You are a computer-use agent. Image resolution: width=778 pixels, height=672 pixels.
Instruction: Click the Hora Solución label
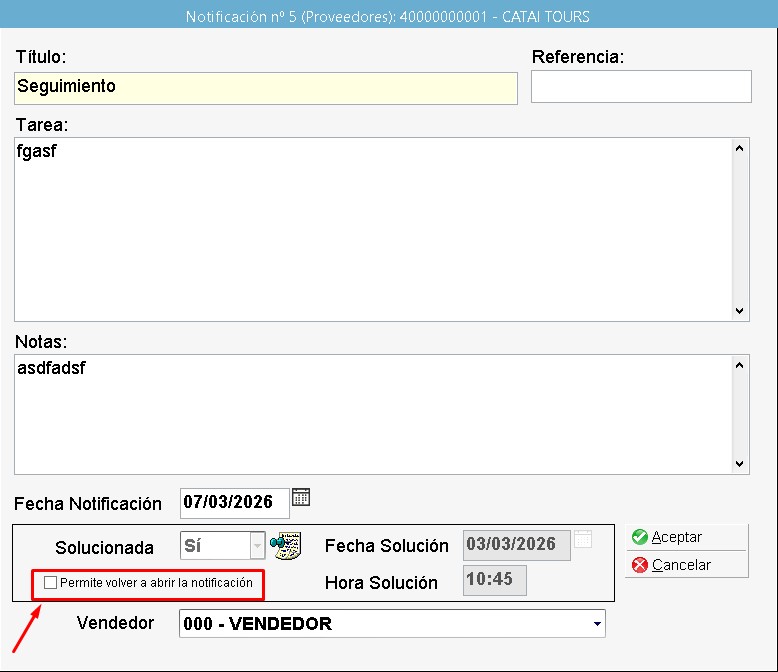[381, 583]
